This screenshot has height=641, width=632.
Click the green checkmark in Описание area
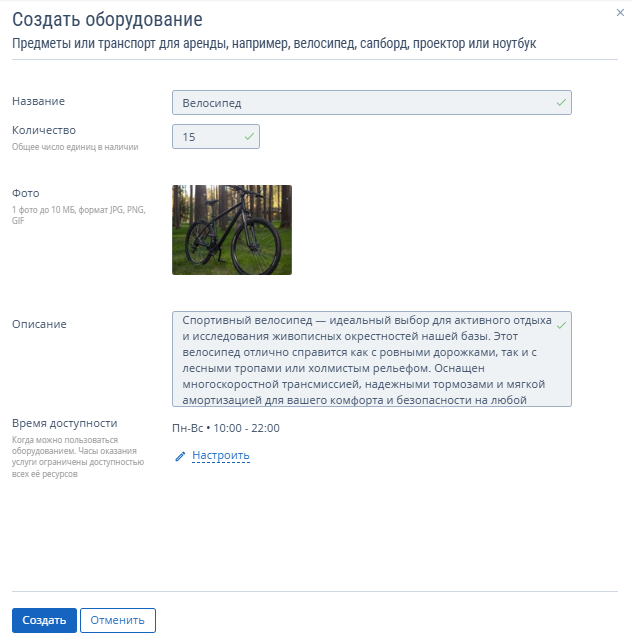click(561, 325)
